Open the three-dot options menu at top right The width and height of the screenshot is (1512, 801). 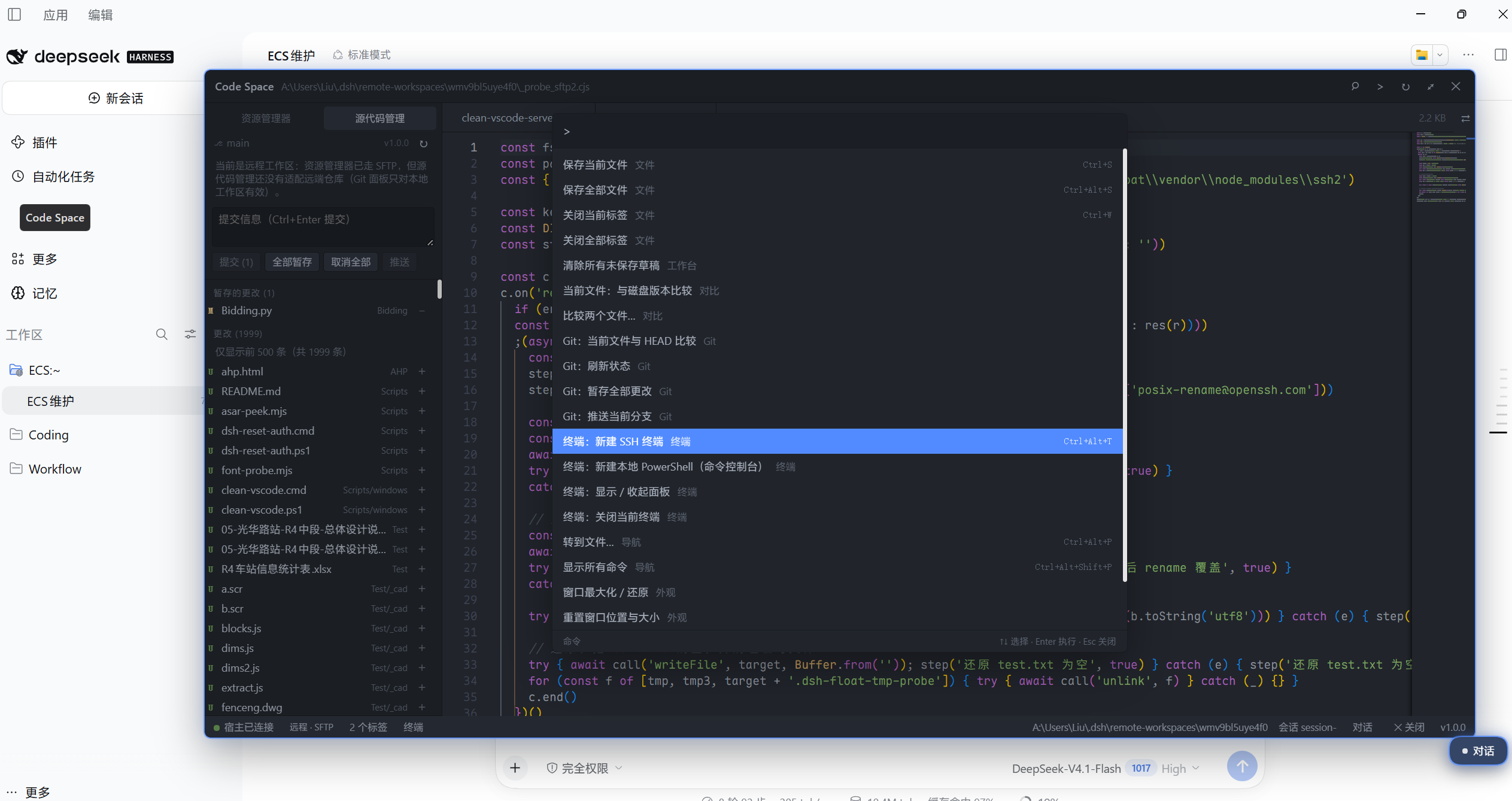(1468, 54)
